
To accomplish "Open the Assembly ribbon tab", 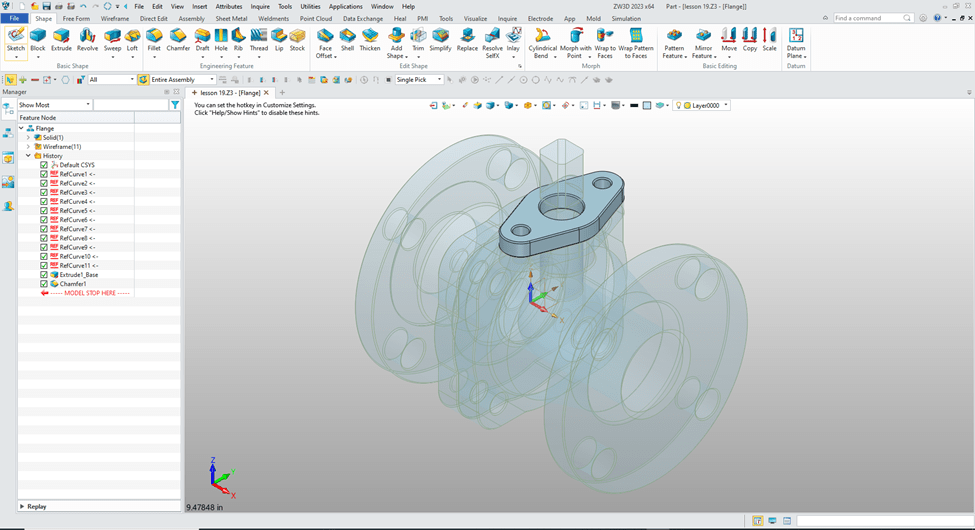I will pos(191,19).
